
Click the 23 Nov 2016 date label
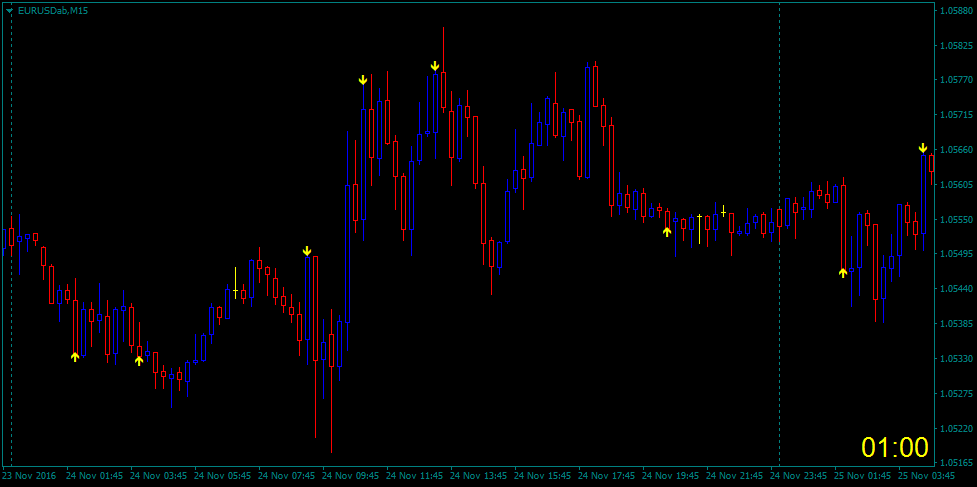click(x=30, y=476)
